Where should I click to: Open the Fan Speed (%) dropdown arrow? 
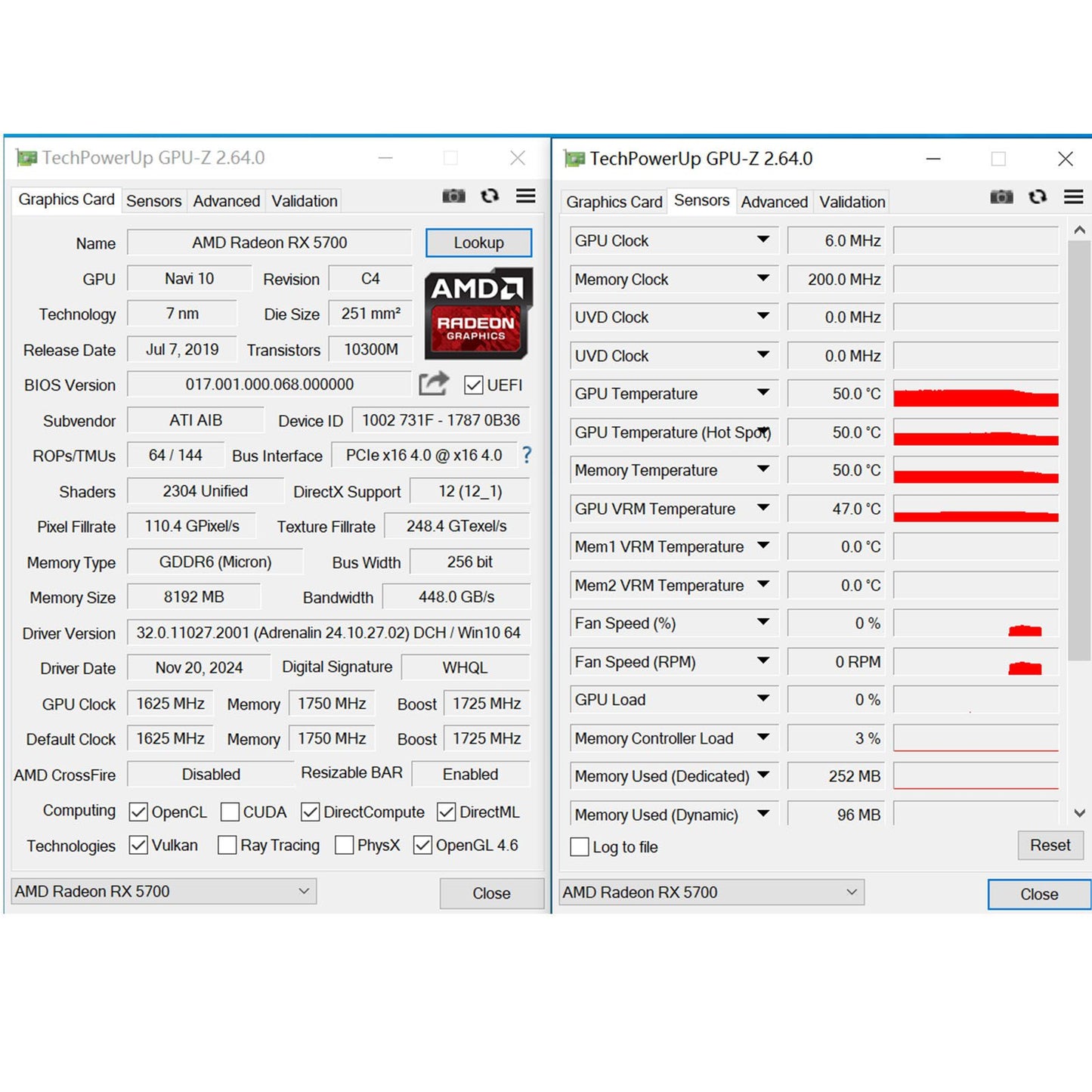[x=763, y=622]
